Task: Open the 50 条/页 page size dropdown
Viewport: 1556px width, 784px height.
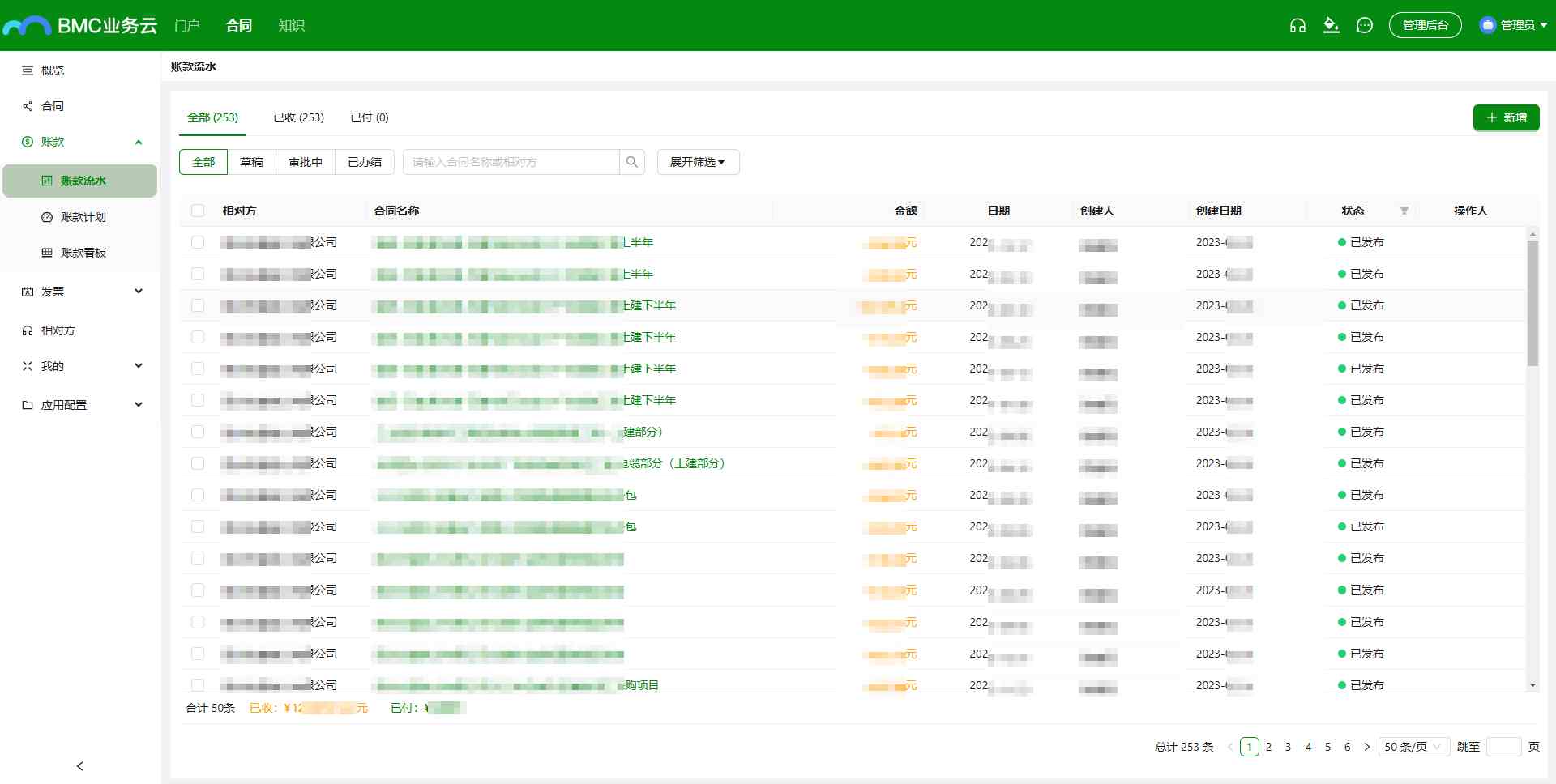Action: pyautogui.click(x=1413, y=747)
